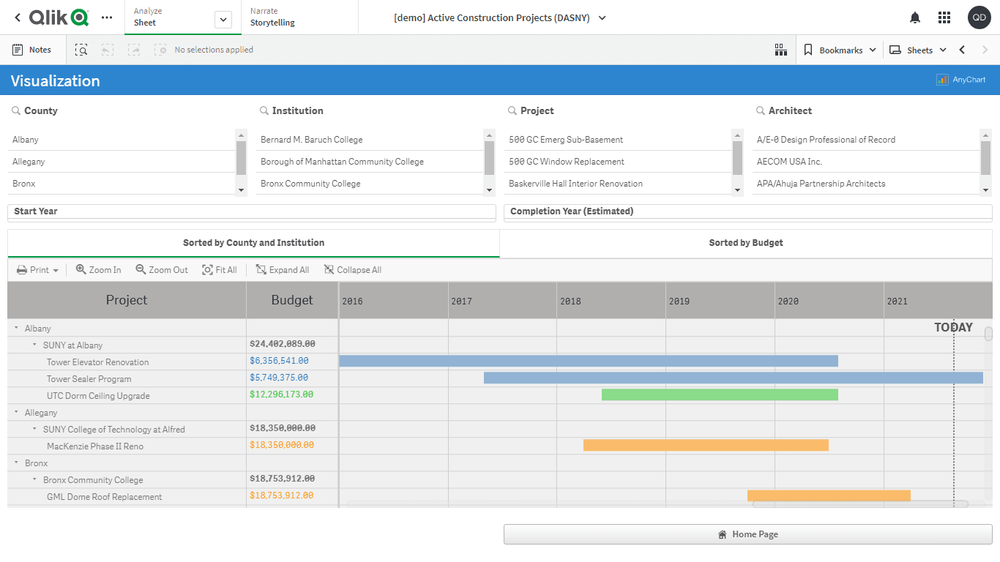Collapse SUNY at Albany institution node
The image size is (1000, 562).
34,345
